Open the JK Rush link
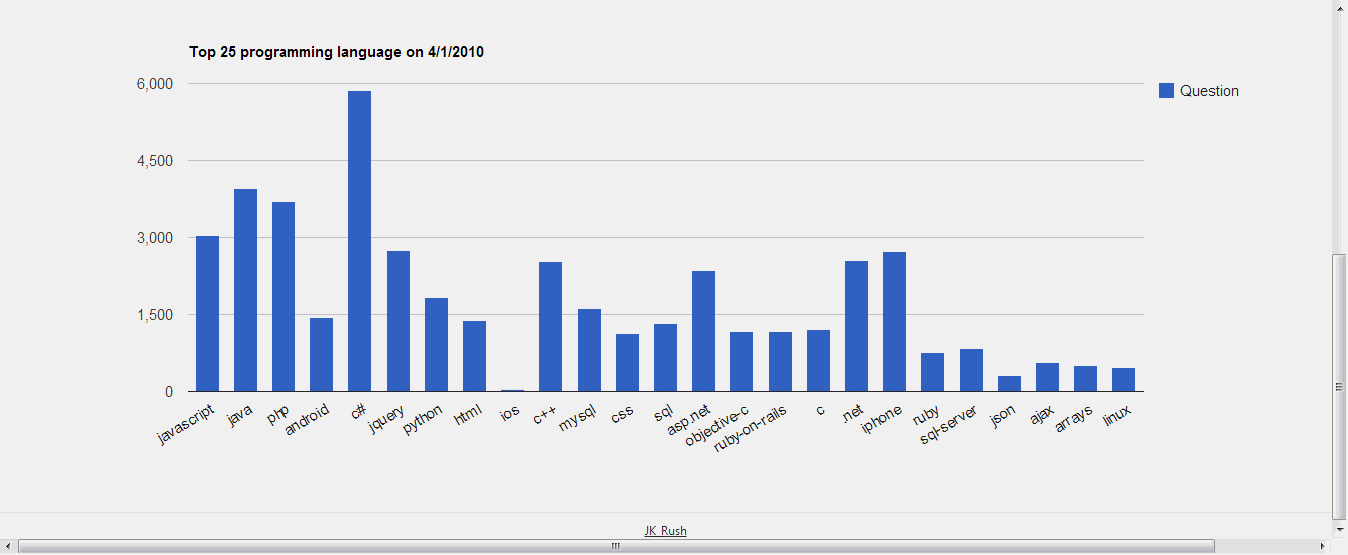1348x555 pixels. pyautogui.click(x=665, y=531)
